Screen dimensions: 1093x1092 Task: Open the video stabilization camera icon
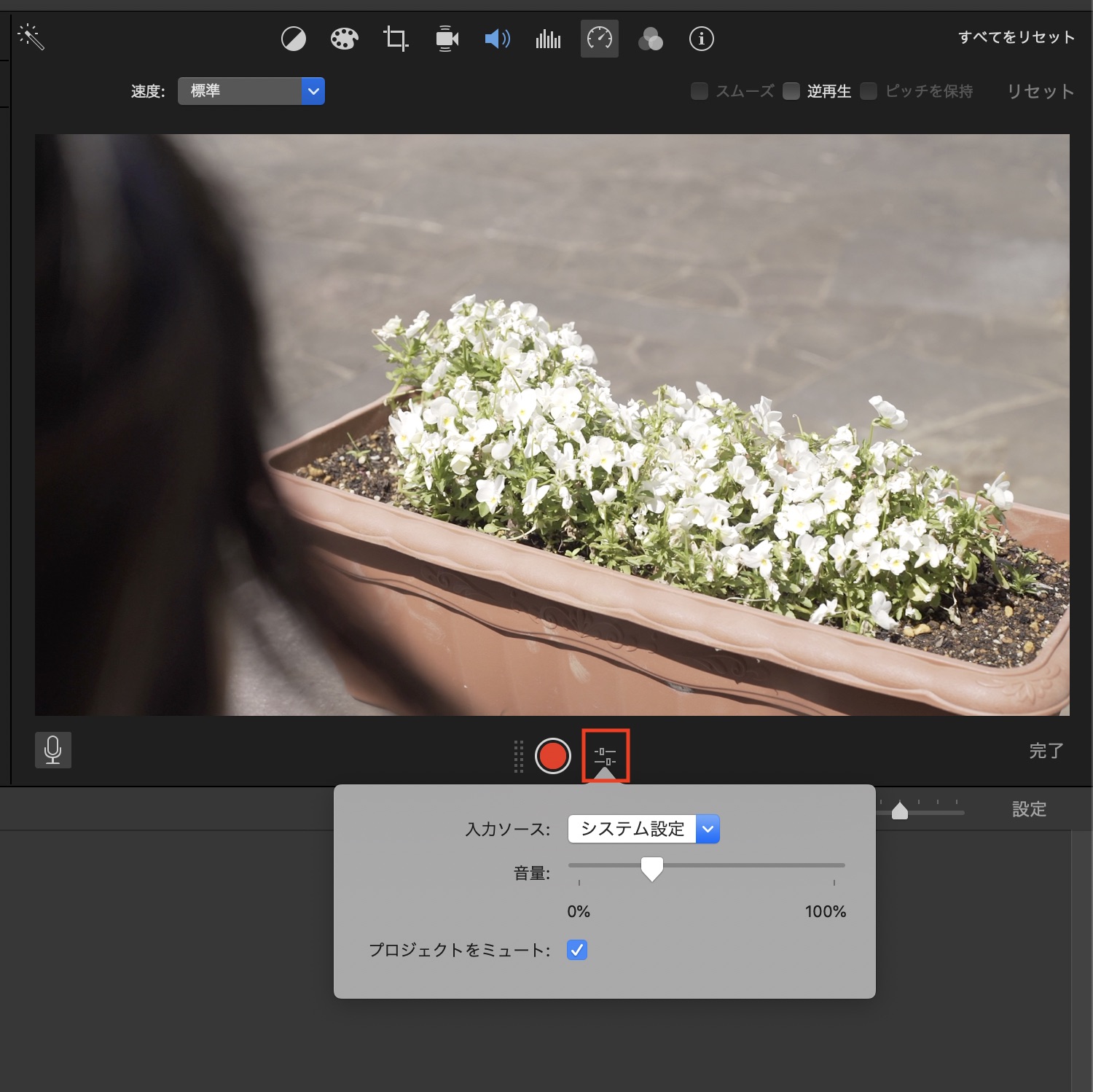click(447, 39)
